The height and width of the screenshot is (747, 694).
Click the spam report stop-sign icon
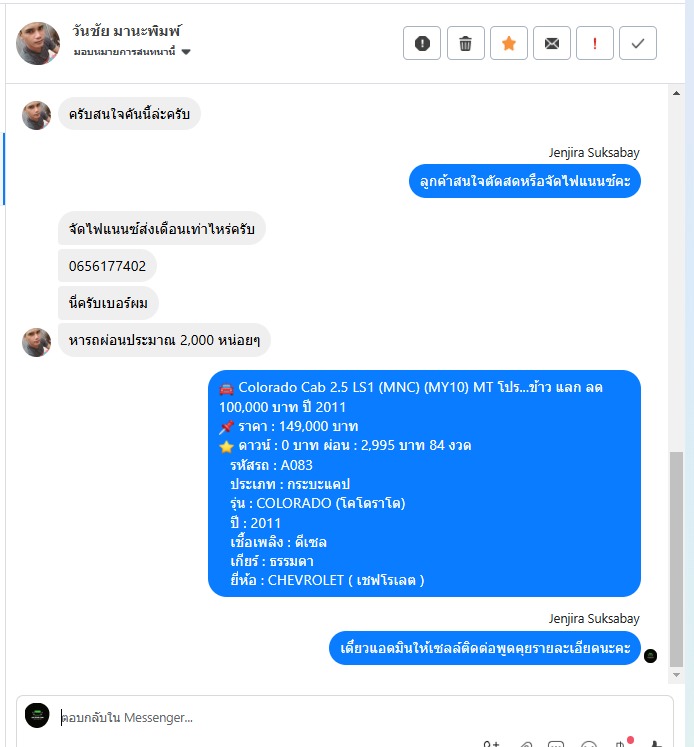[422, 43]
